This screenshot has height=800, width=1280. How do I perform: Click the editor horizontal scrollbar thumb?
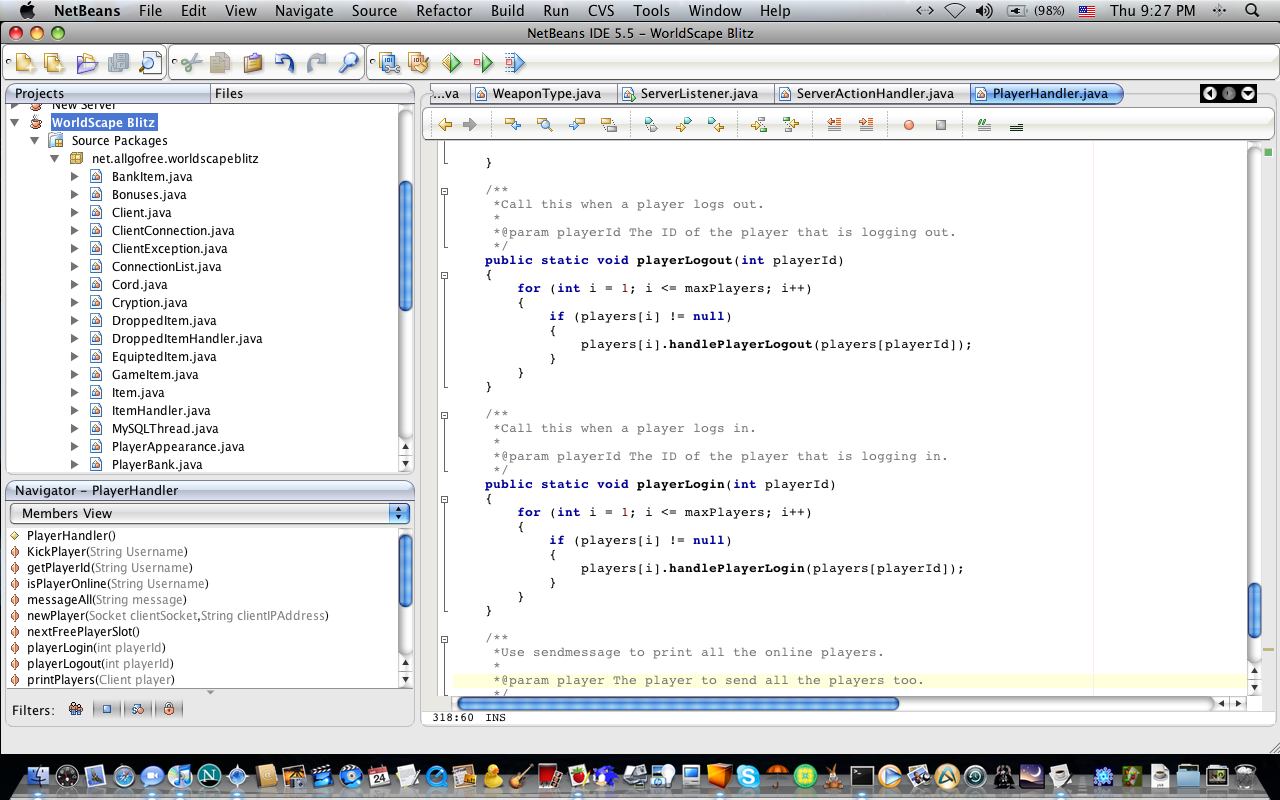677,704
